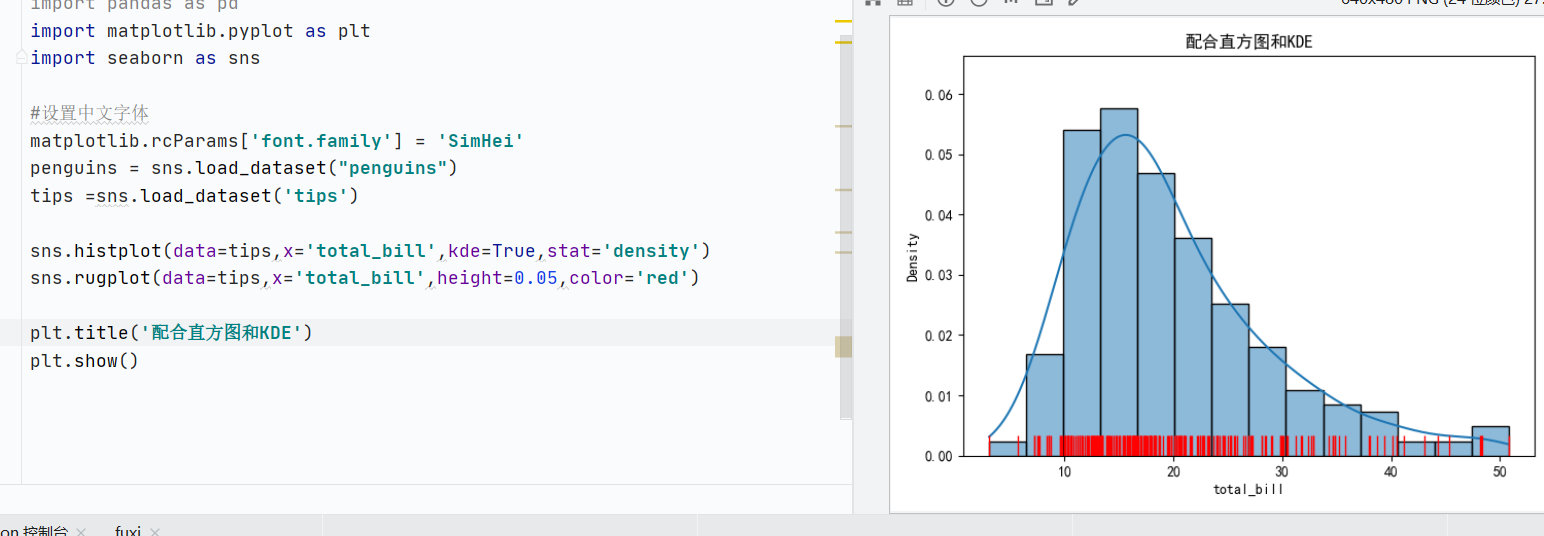Image resolution: width=1544 pixels, height=536 pixels.
Task: Click the 'SimHei' string literal
Action: tap(481, 141)
